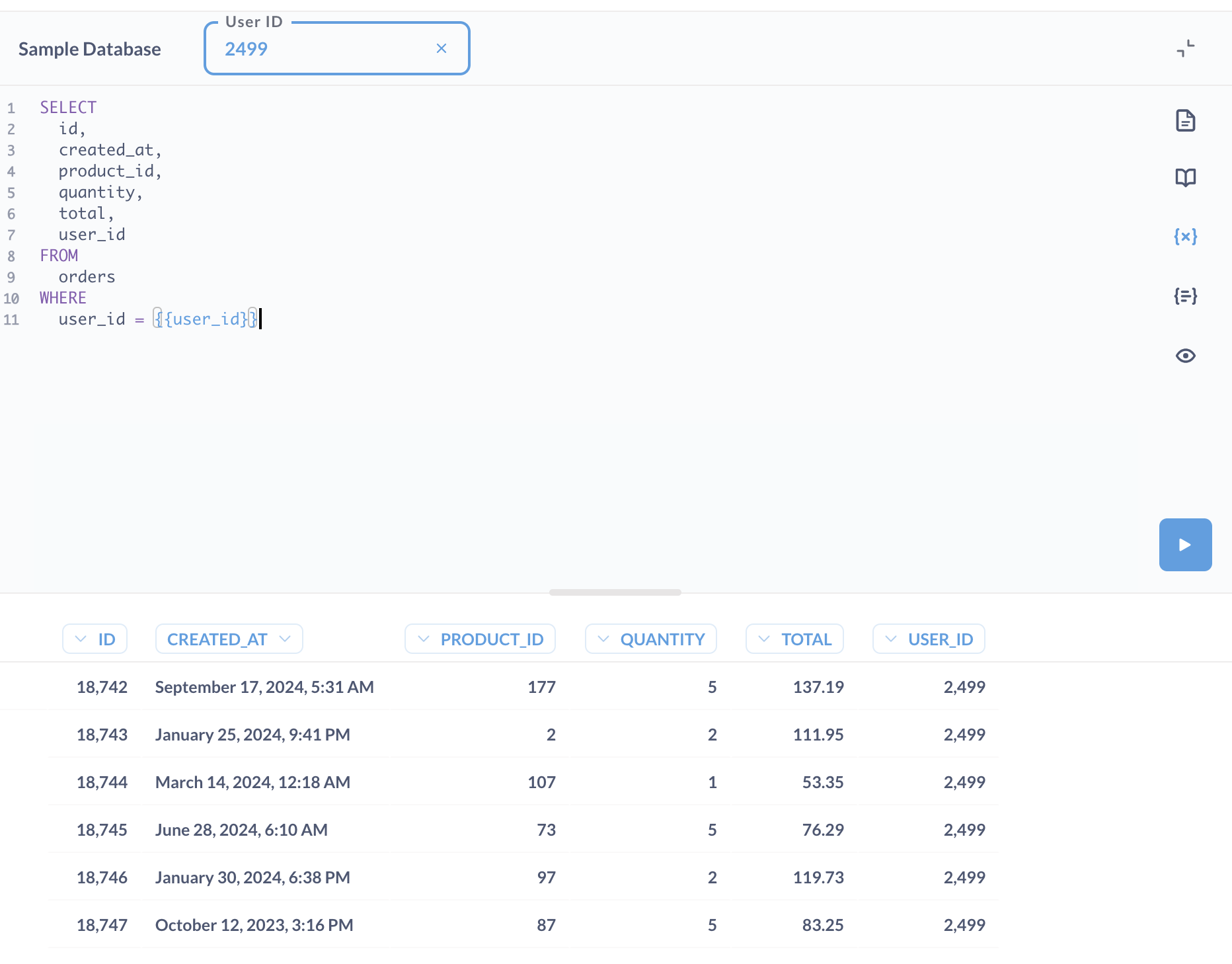Image resolution: width=1232 pixels, height=964 pixels.
Task: Collapse the SQL editor with the contract icon
Action: click(1185, 48)
